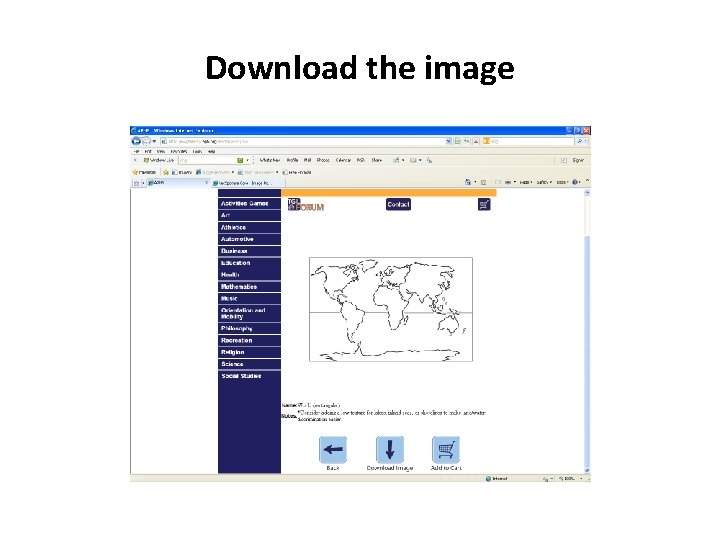The height and width of the screenshot is (540, 720).
Task: Click the Contact button
Action: [398, 204]
